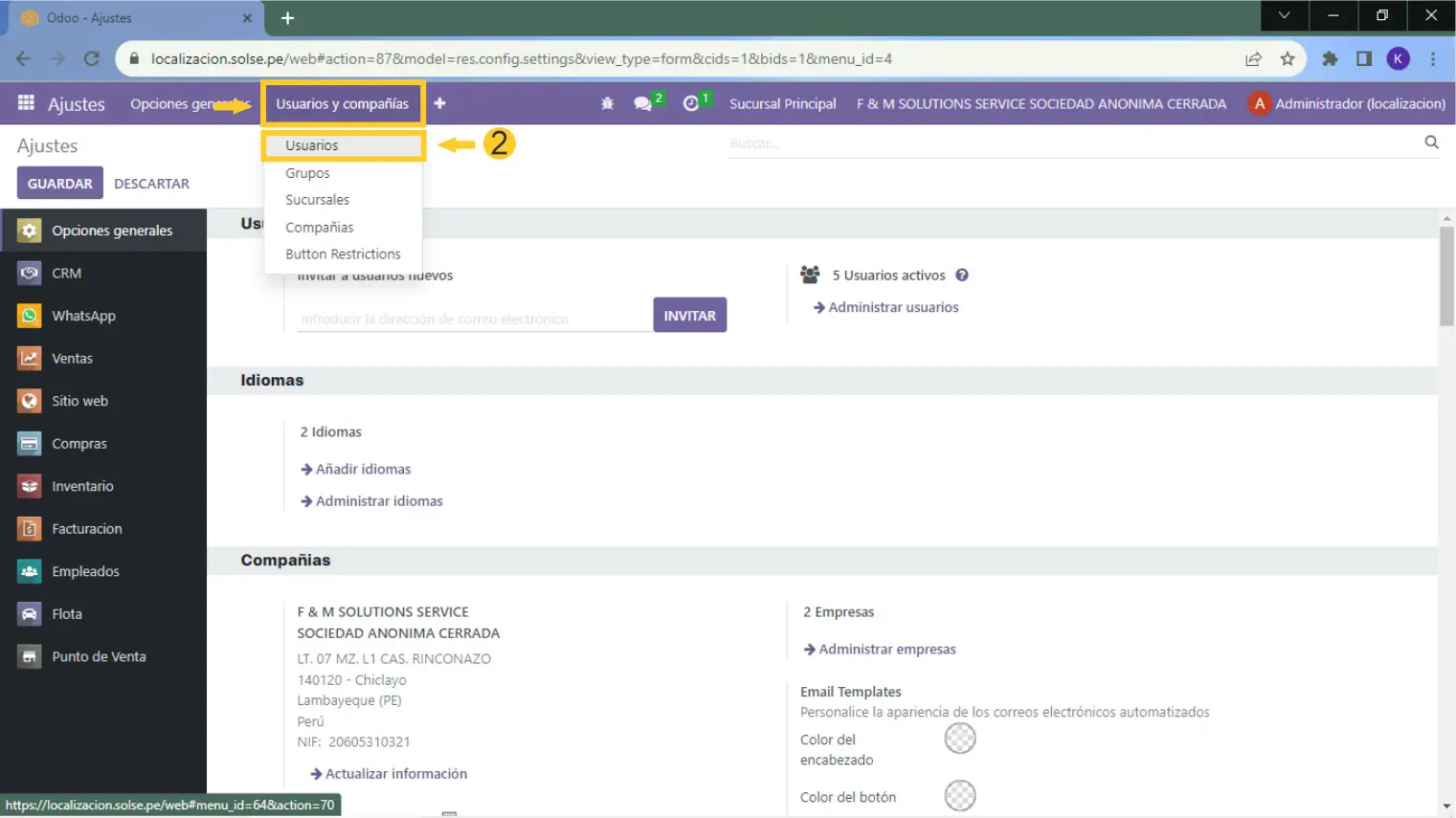The width and height of the screenshot is (1456, 818).
Task: Go back in browser history
Action: point(24,58)
